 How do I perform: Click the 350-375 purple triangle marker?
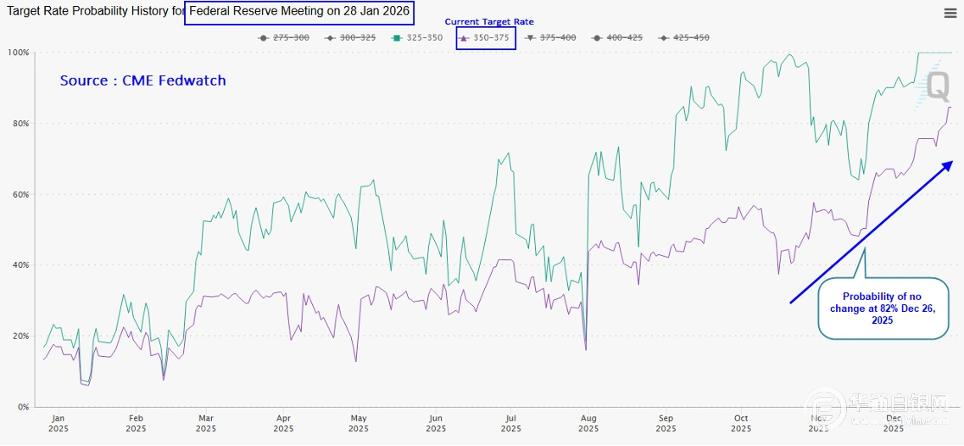pyautogui.click(x=464, y=38)
